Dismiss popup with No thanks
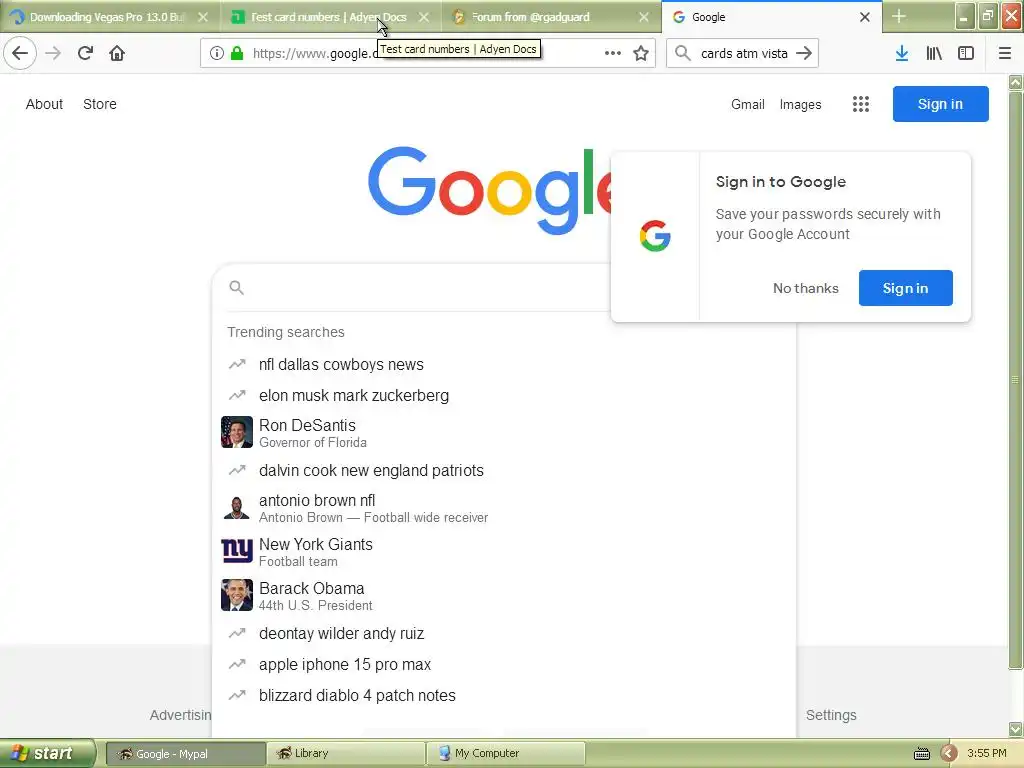Viewport: 1024px width, 768px height. [x=805, y=288]
